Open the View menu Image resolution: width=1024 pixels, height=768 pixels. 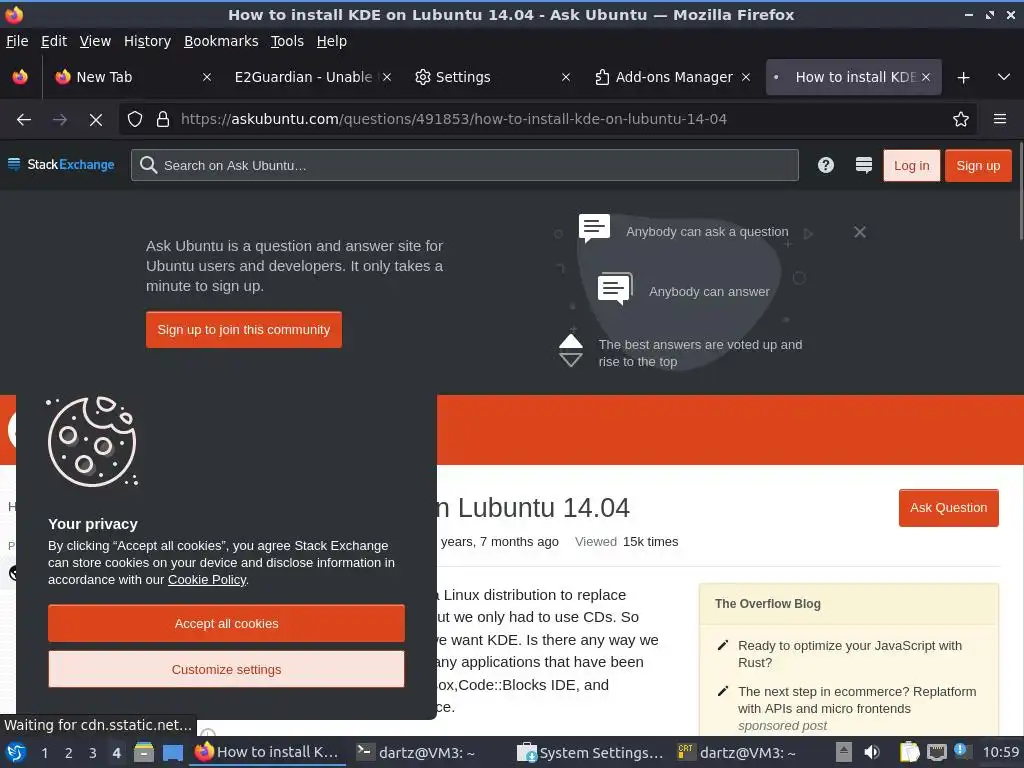[x=95, y=41]
